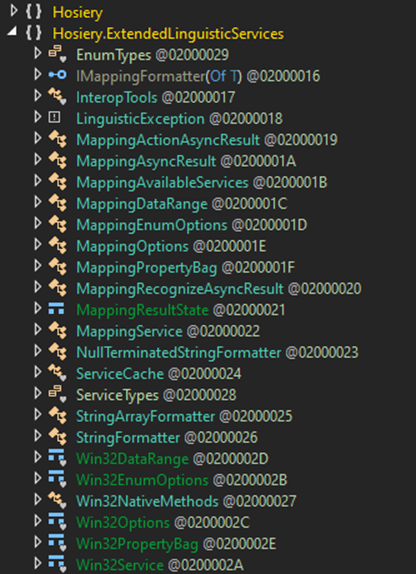Click the Win32DataRange struct icon

57,458
